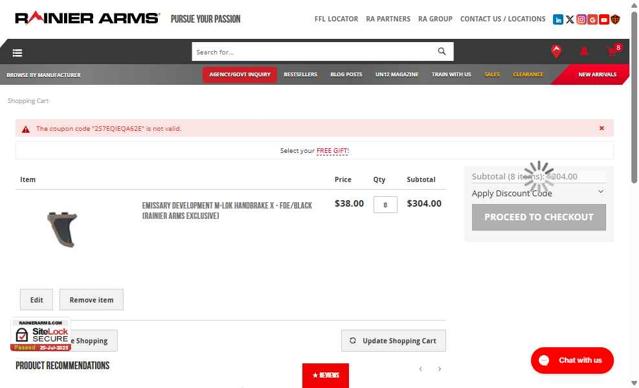This screenshot has width=639, height=388.
Task: Open Train With Us menu item
Action: coord(451,74)
